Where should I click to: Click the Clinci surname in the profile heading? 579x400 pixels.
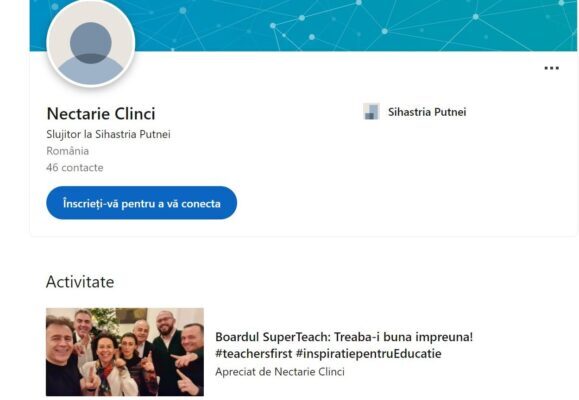pyautogui.click(x=135, y=113)
